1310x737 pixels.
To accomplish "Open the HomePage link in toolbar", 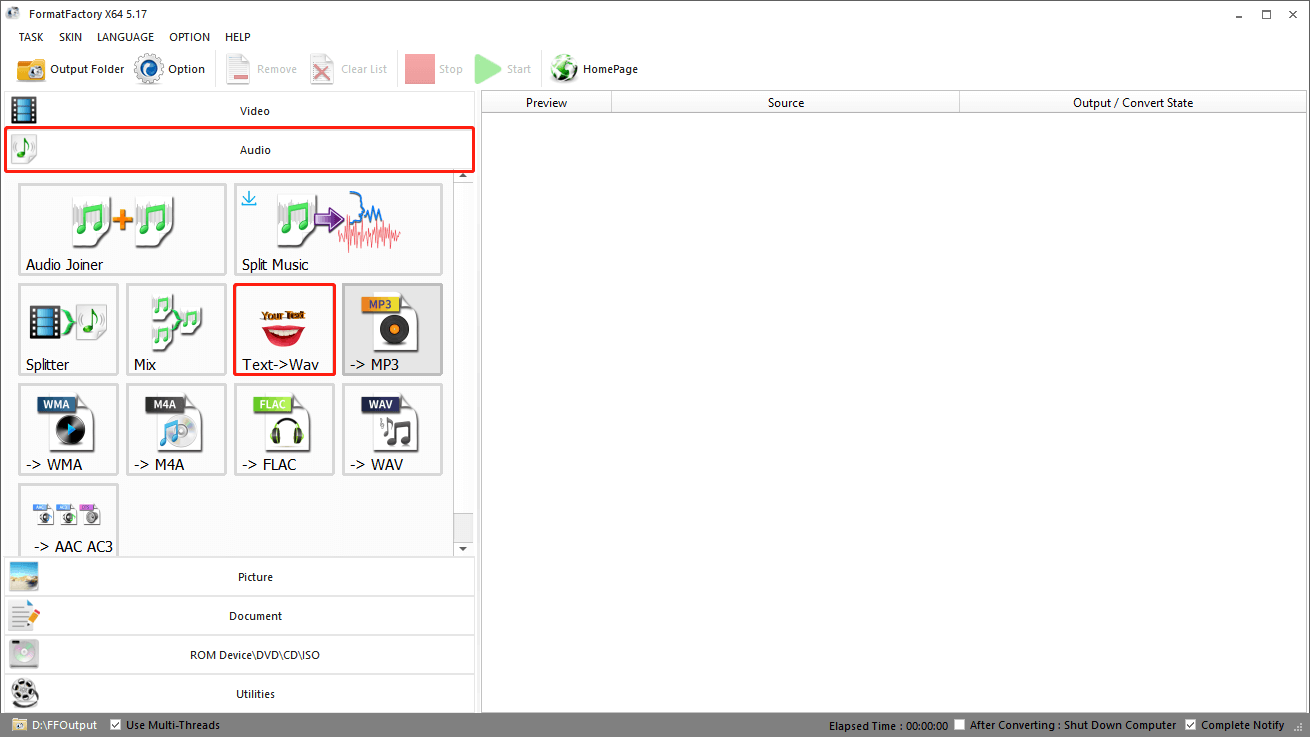I will [x=594, y=69].
